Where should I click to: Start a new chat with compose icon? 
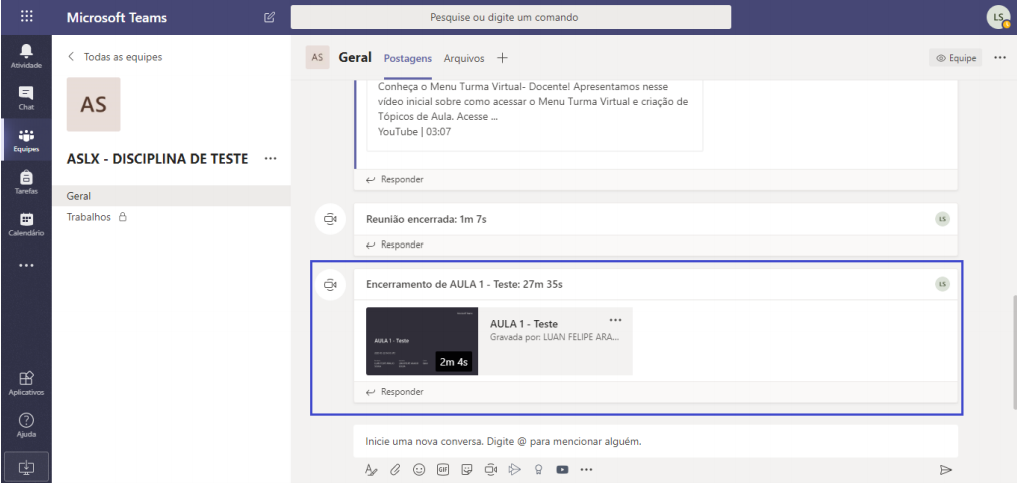270,18
